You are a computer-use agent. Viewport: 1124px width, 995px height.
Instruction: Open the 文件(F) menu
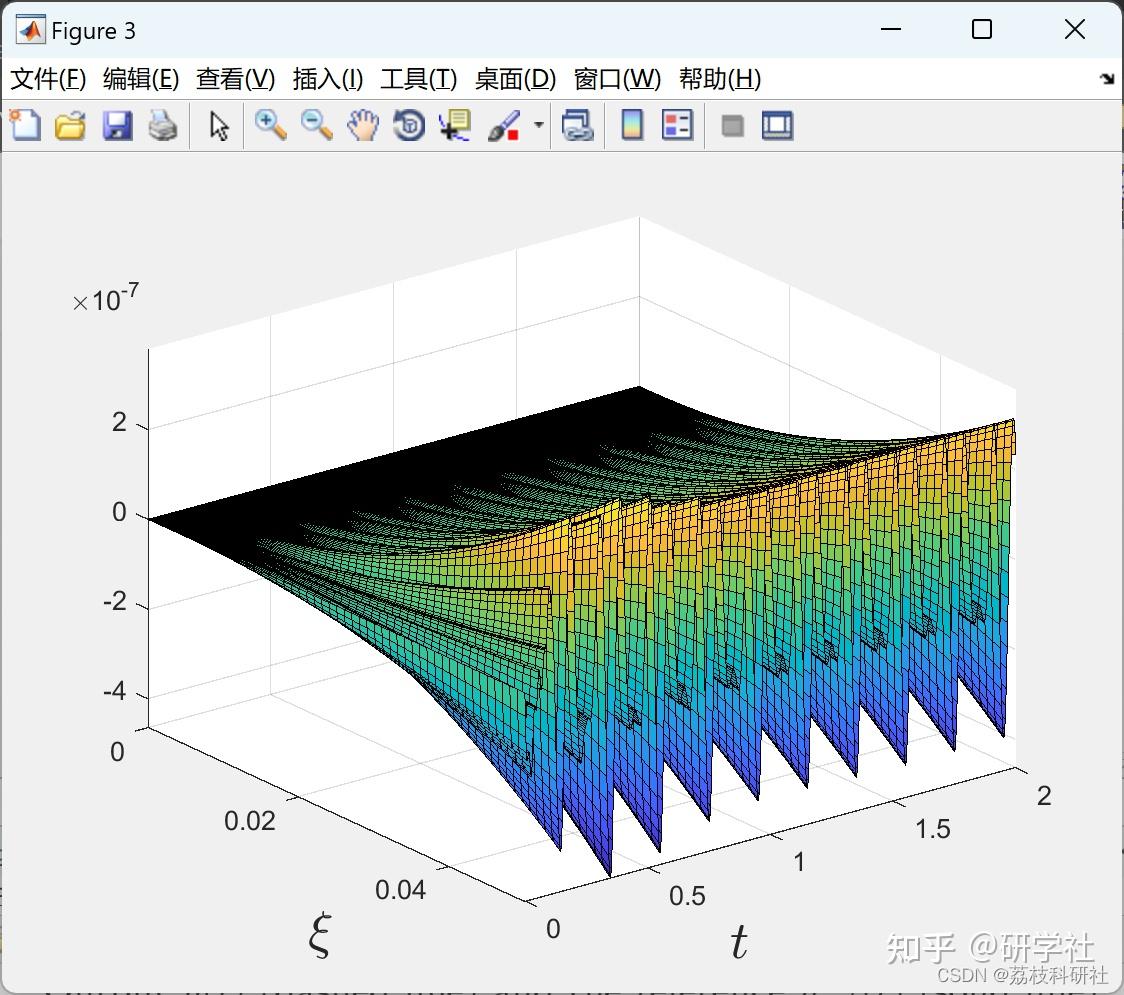48,79
